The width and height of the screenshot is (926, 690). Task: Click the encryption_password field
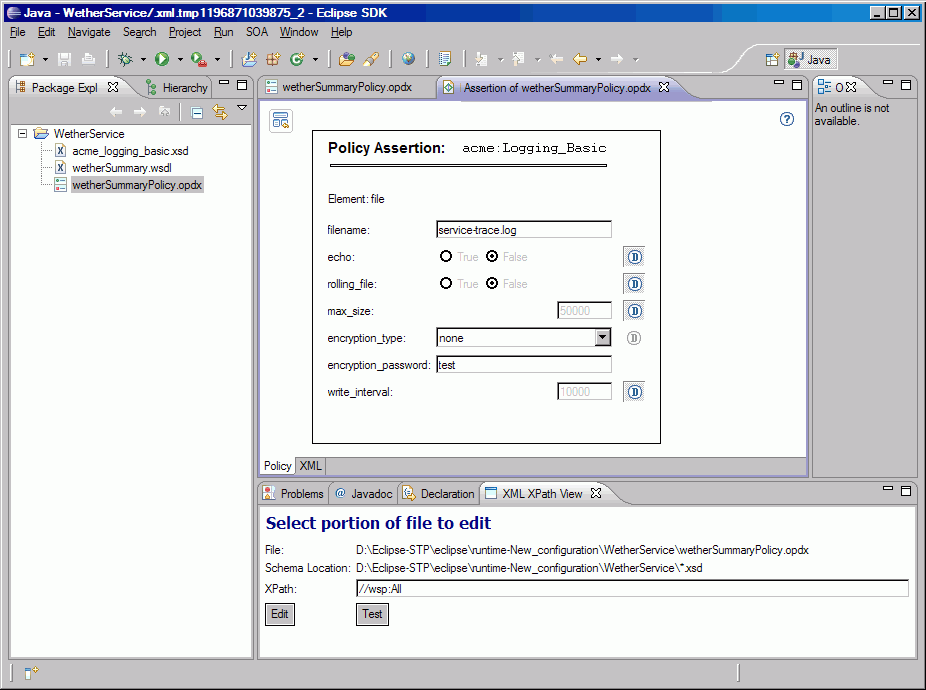click(524, 365)
